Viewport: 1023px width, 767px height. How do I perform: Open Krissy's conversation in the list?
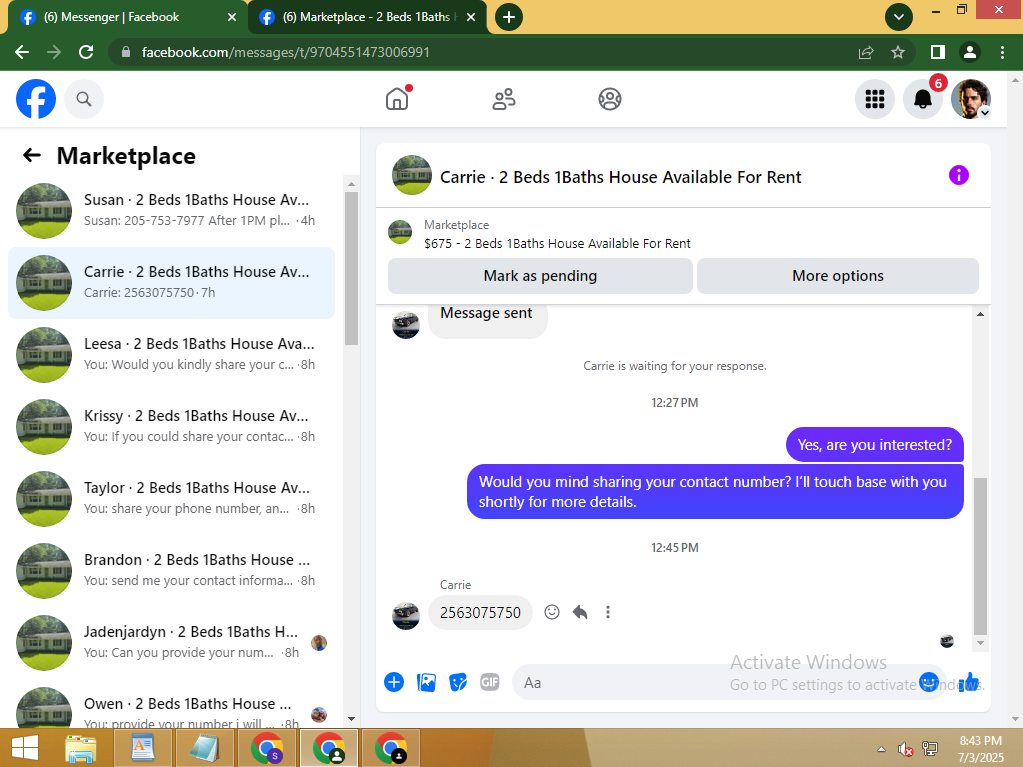(171, 427)
